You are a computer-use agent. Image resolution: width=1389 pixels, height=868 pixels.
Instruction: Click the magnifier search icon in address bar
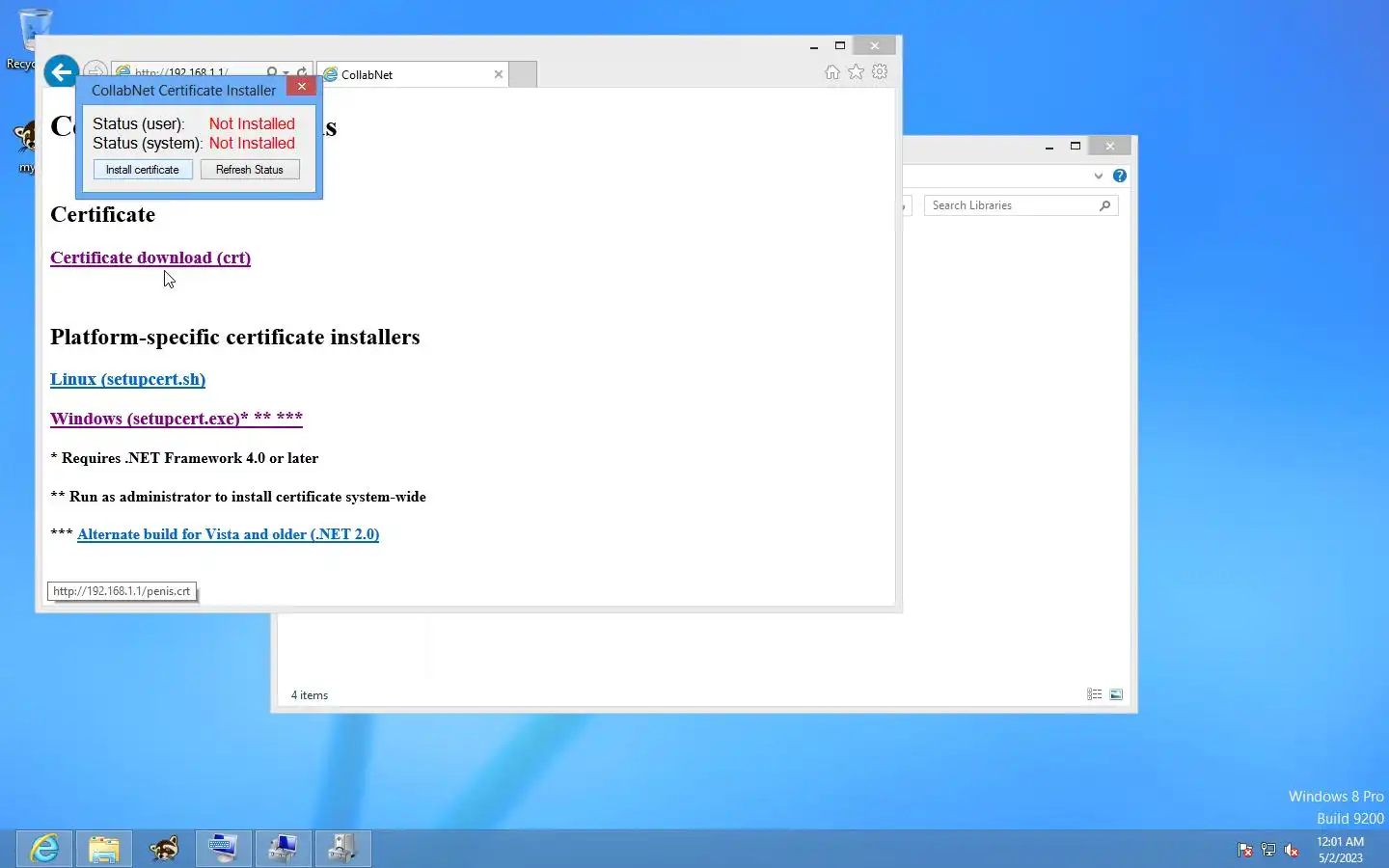(x=272, y=72)
